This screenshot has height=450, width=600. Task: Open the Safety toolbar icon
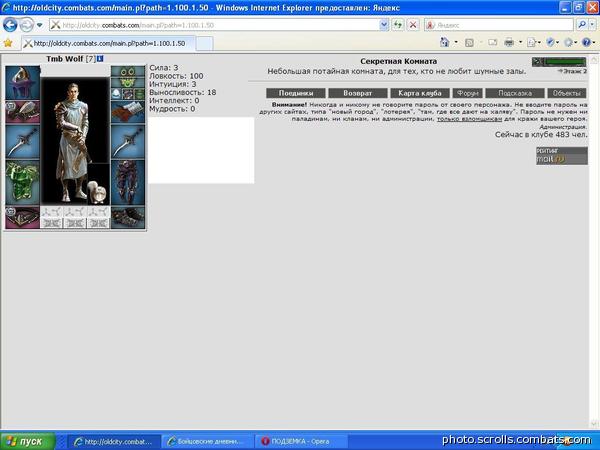550,42
